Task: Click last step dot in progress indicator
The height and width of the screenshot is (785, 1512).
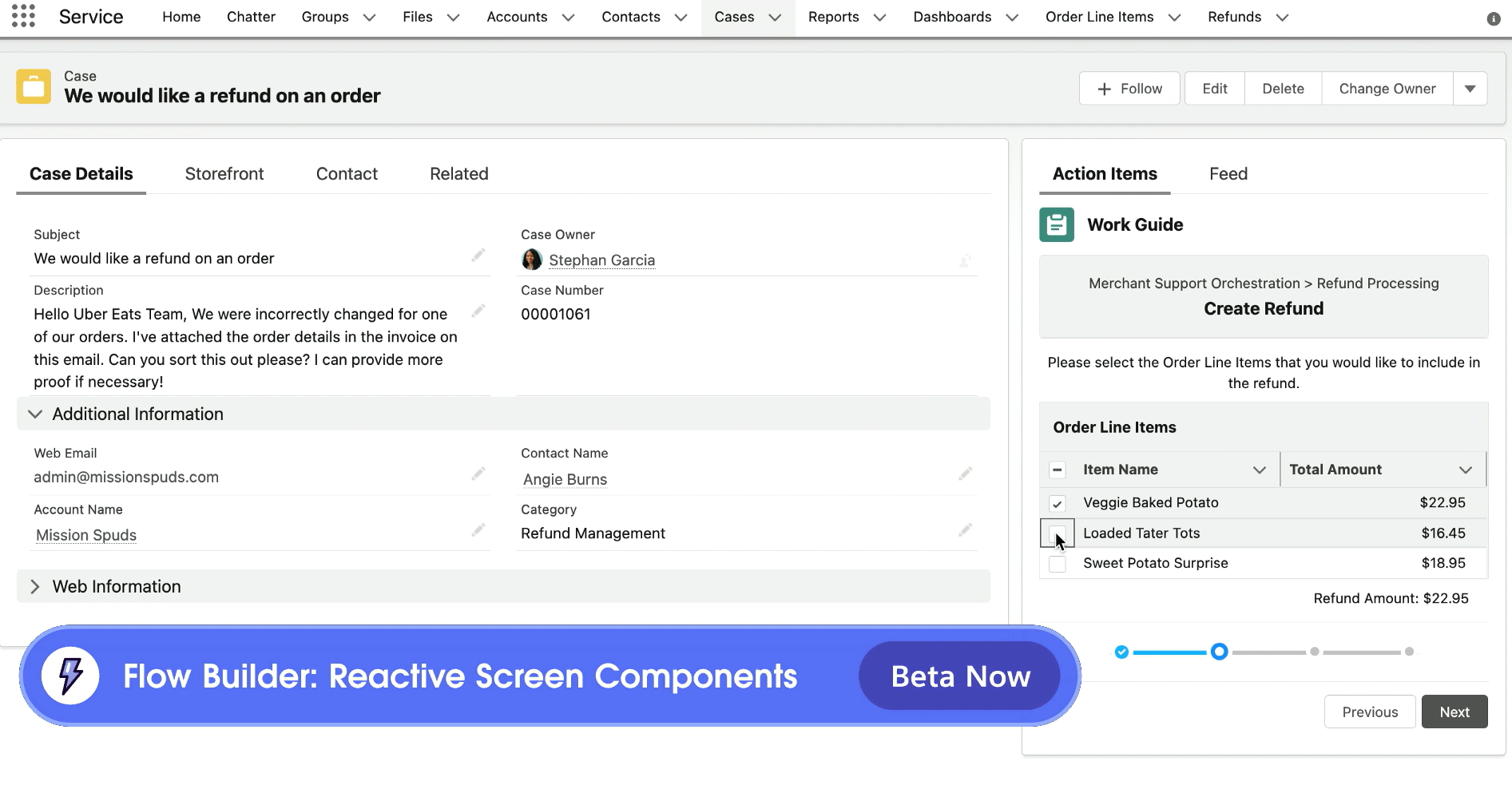Action: 1410,652
